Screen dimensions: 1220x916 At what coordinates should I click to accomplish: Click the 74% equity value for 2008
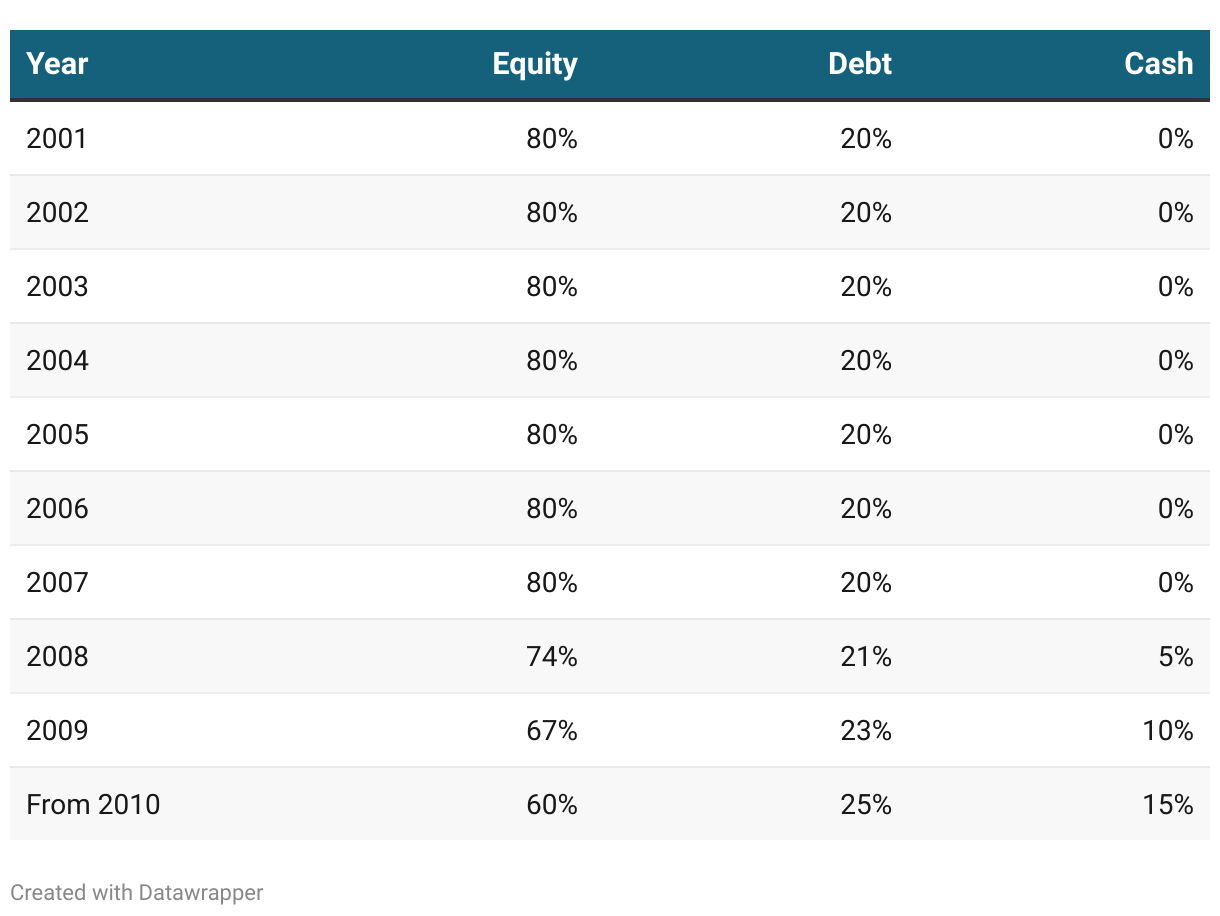(x=552, y=656)
